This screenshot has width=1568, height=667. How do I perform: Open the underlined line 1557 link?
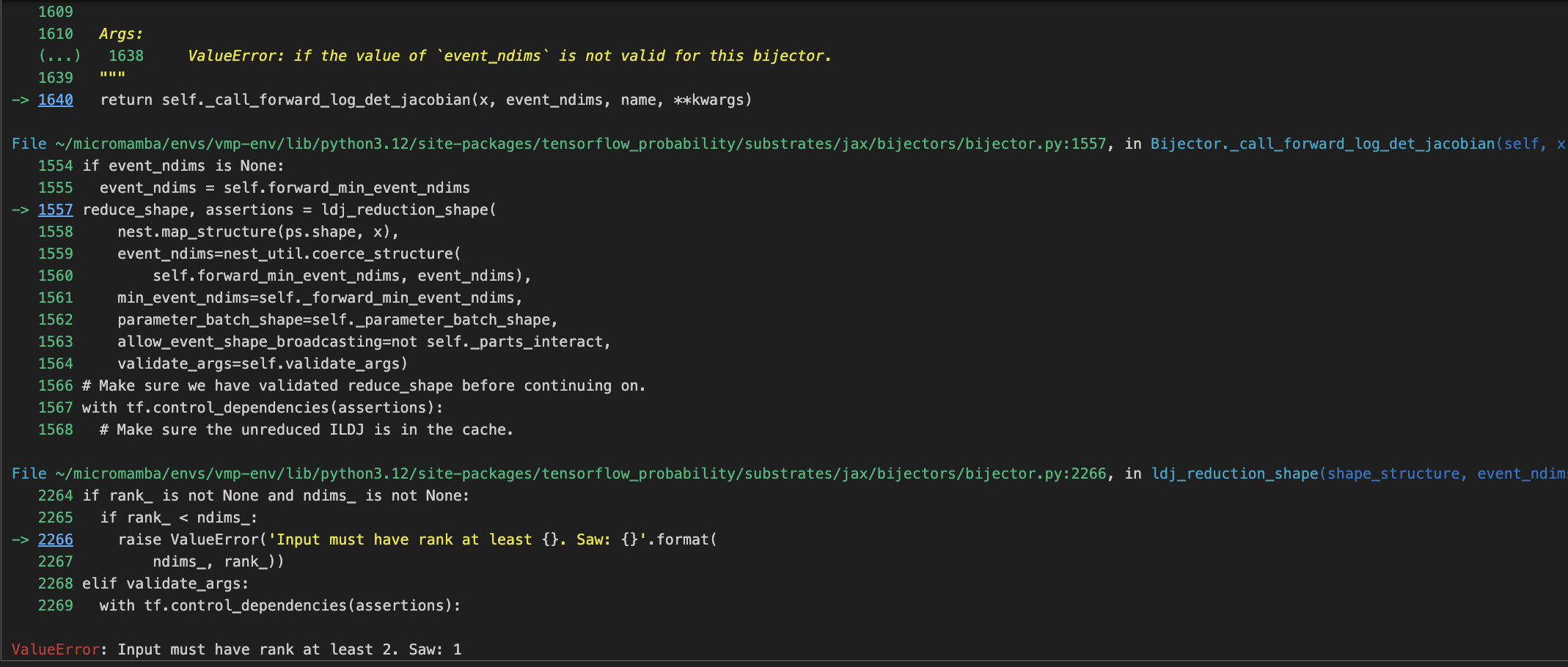[x=56, y=210]
